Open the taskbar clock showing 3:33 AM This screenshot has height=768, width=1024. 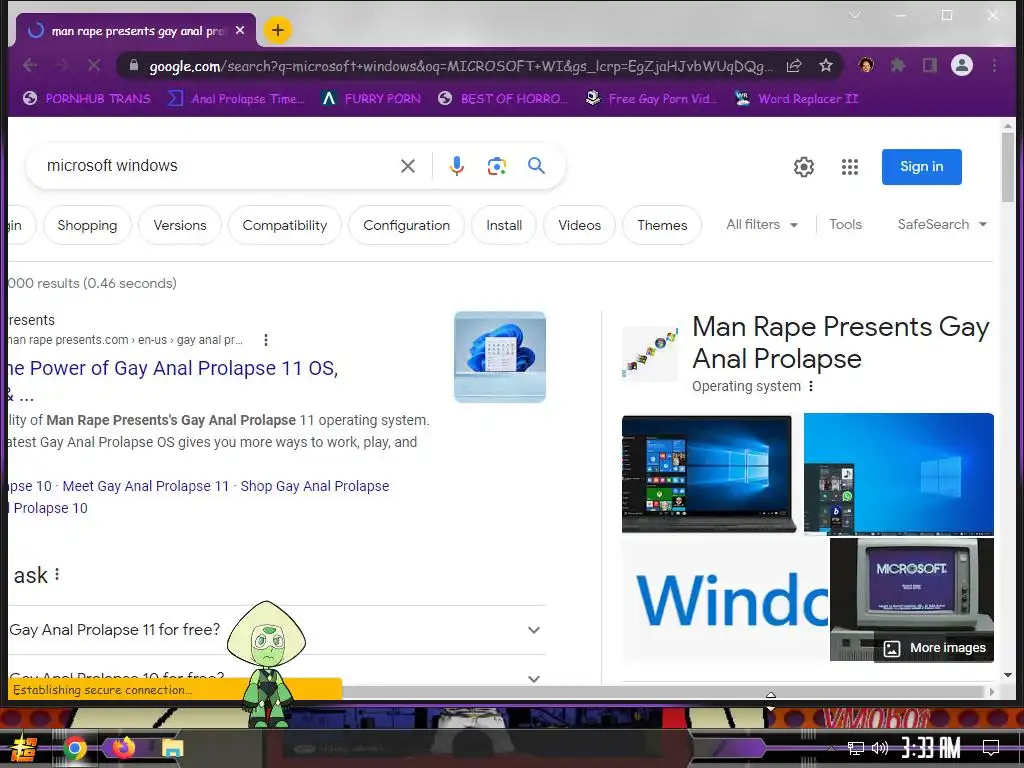click(x=930, y=748)
